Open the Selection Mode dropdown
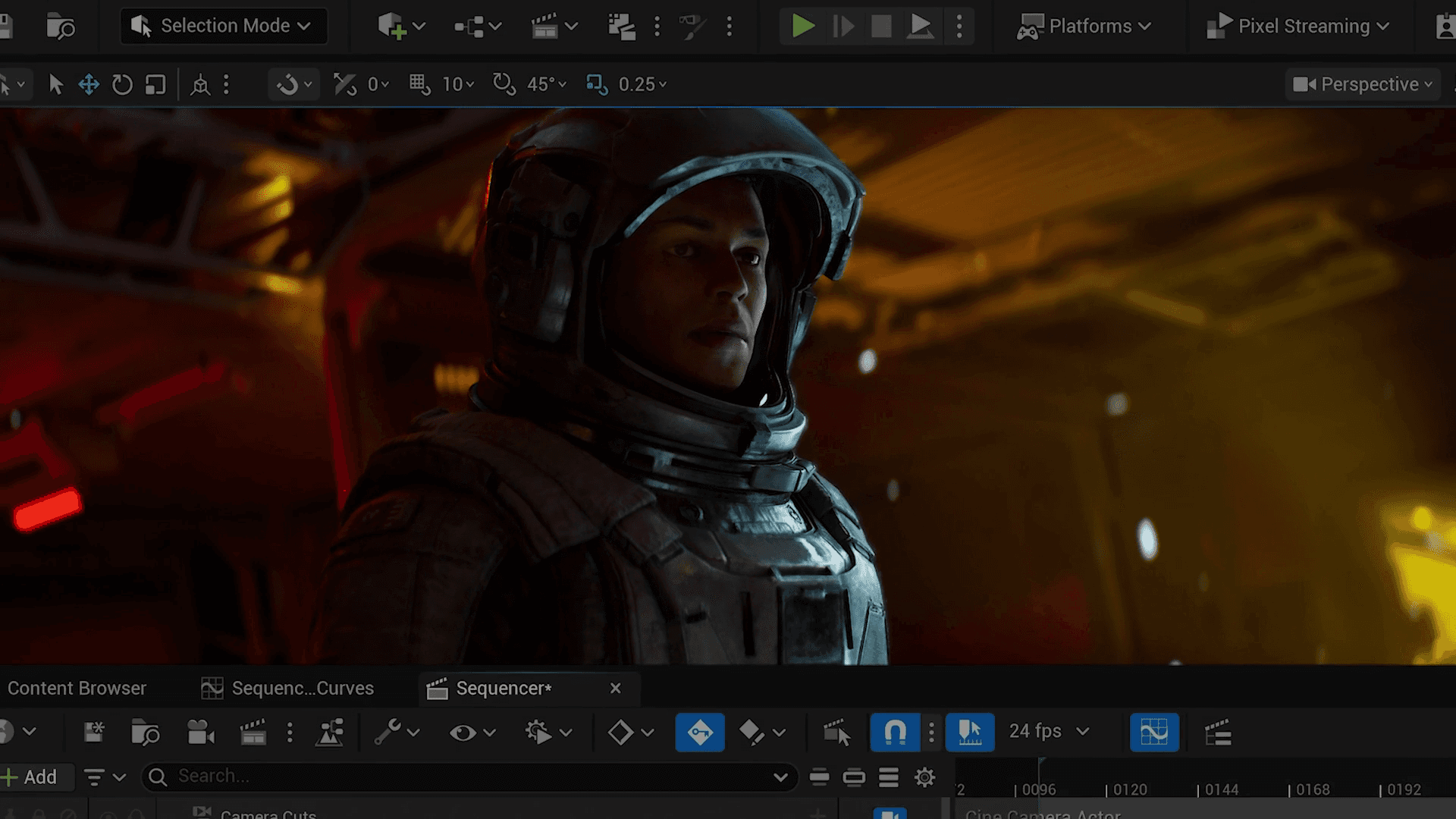The width and height of the screenshot is (1456, 819). [224, 27]
